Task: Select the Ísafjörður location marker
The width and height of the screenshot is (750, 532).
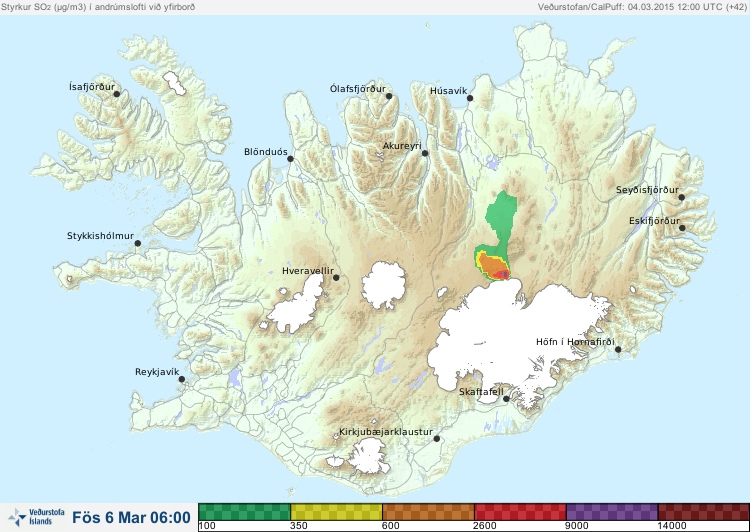Action: 116,94
